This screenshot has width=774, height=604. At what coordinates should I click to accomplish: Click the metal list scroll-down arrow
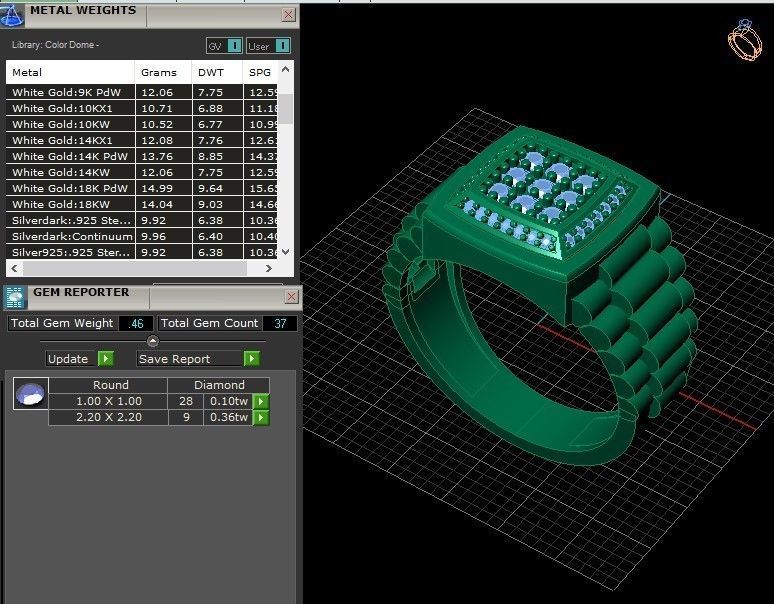[x=285, y=252]
